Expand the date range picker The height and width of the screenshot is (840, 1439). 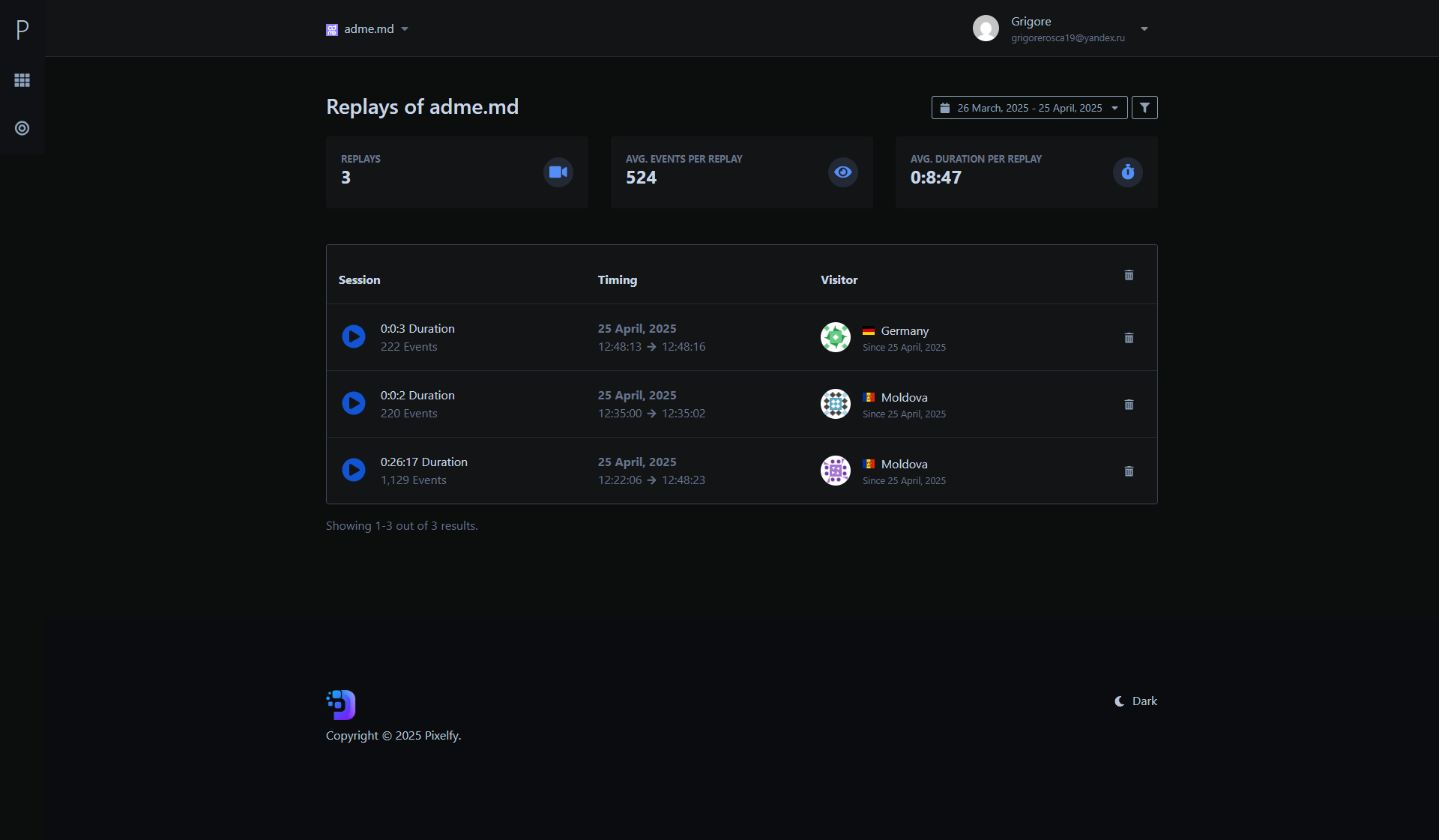[x=1029, y=108]
